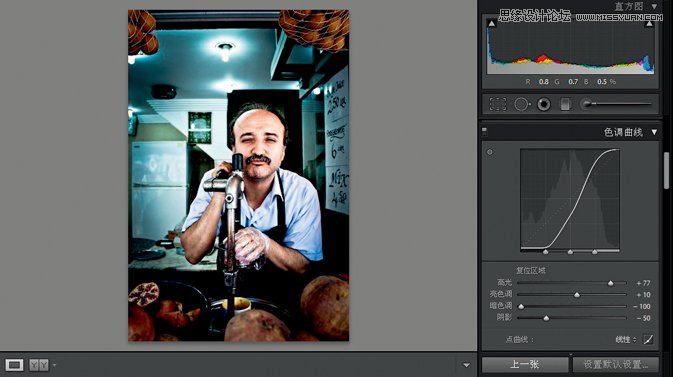Click the 高光 highlights slider handle
Screen dimensions: 673x377
(x=610, y=283)
